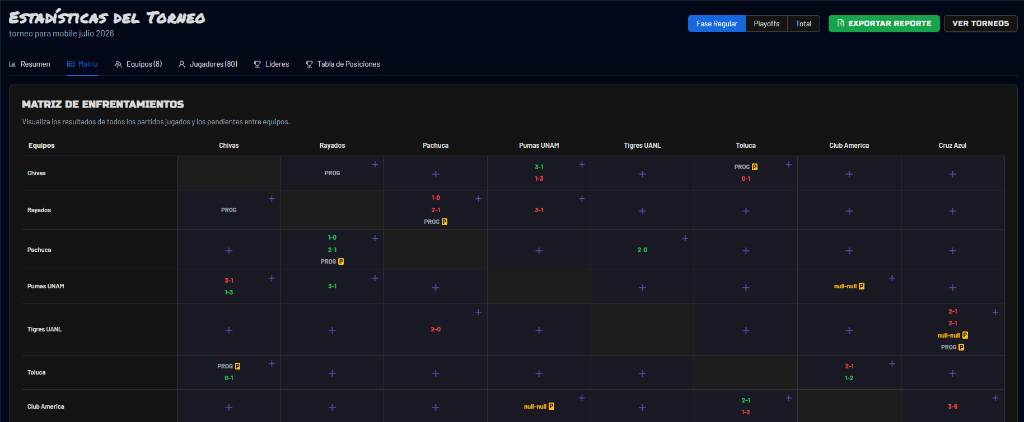Viewport: 1024px width, 422px height.
Task: Add match in Tigres UANL row, Pumas UNAM column
Action: tap(539, 331)
